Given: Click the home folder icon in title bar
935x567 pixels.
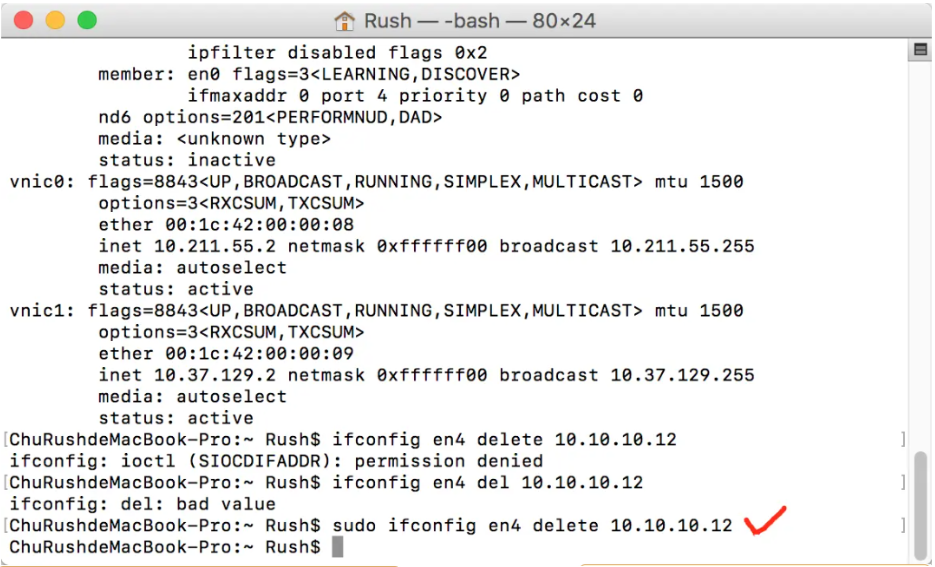Looking at the screenshot, I should click(x=344, y=21).
